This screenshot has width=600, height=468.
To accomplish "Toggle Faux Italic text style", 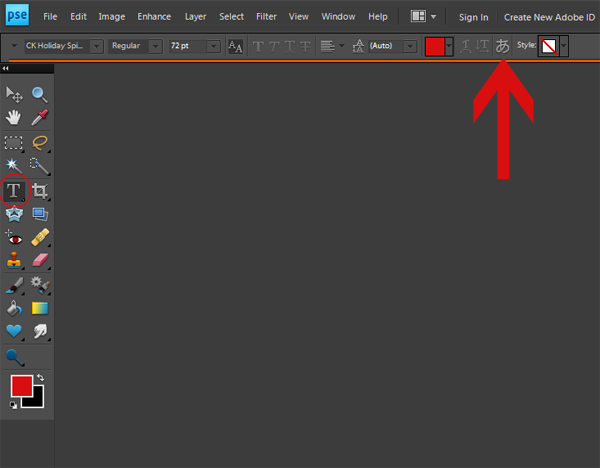I will [x=274, y=47].
